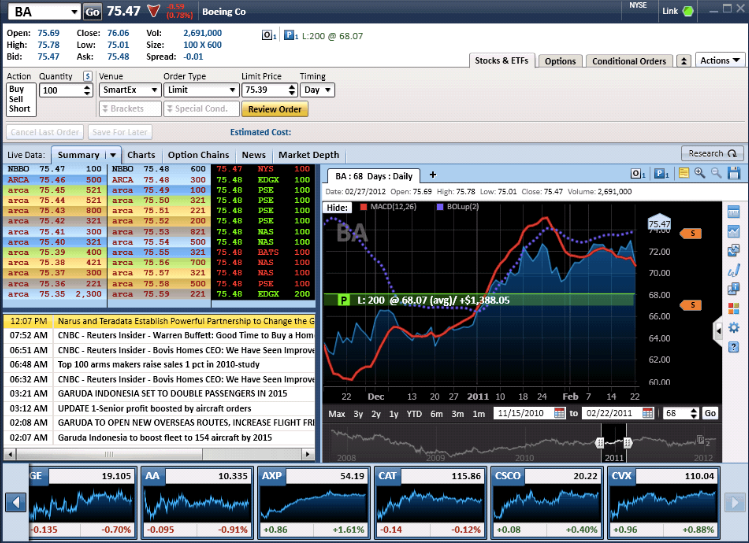Click the Hide indicators label
The height and width of the screenshot is (543, 749).
click(x=337, y=208)
